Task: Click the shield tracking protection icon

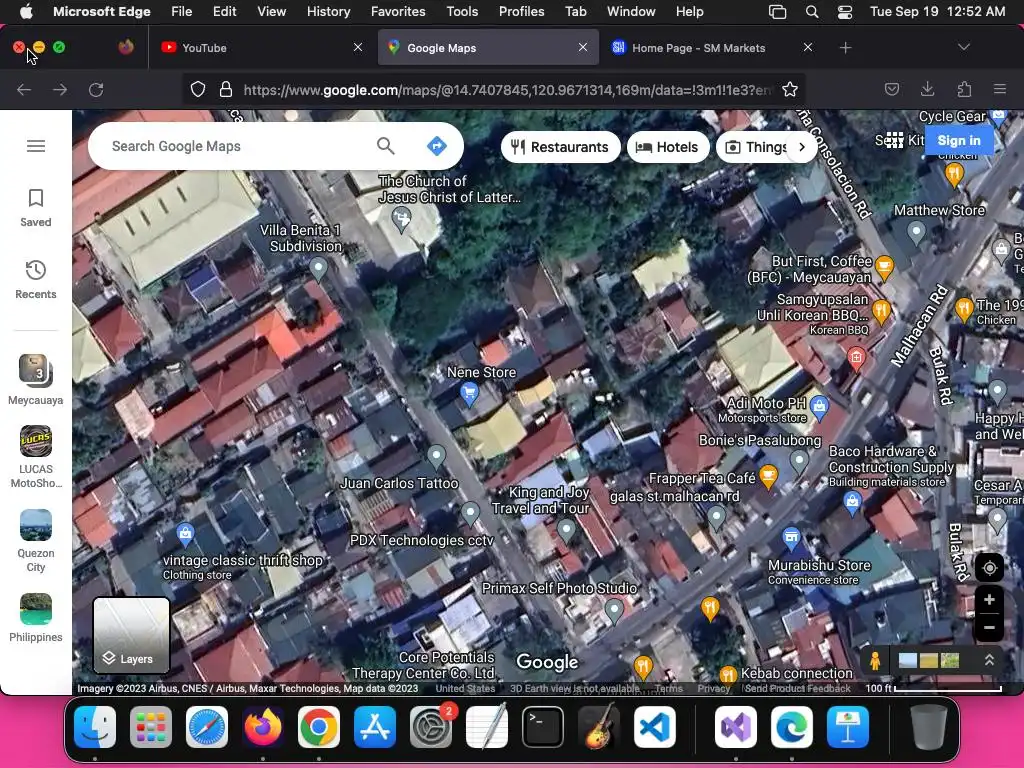Action: coord(198,89)
